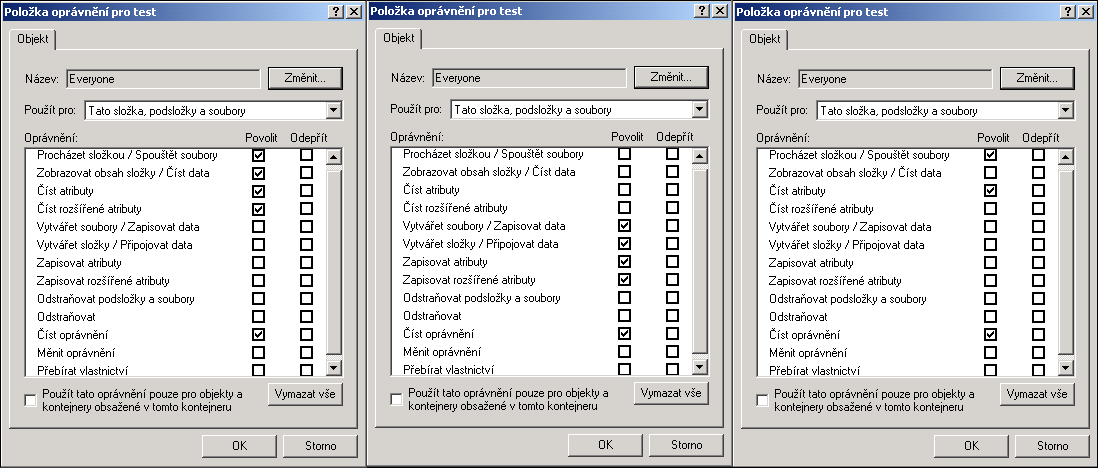
Task: Click scroll-up arrow of right dialog permissions list
Action: [1066, 157]
